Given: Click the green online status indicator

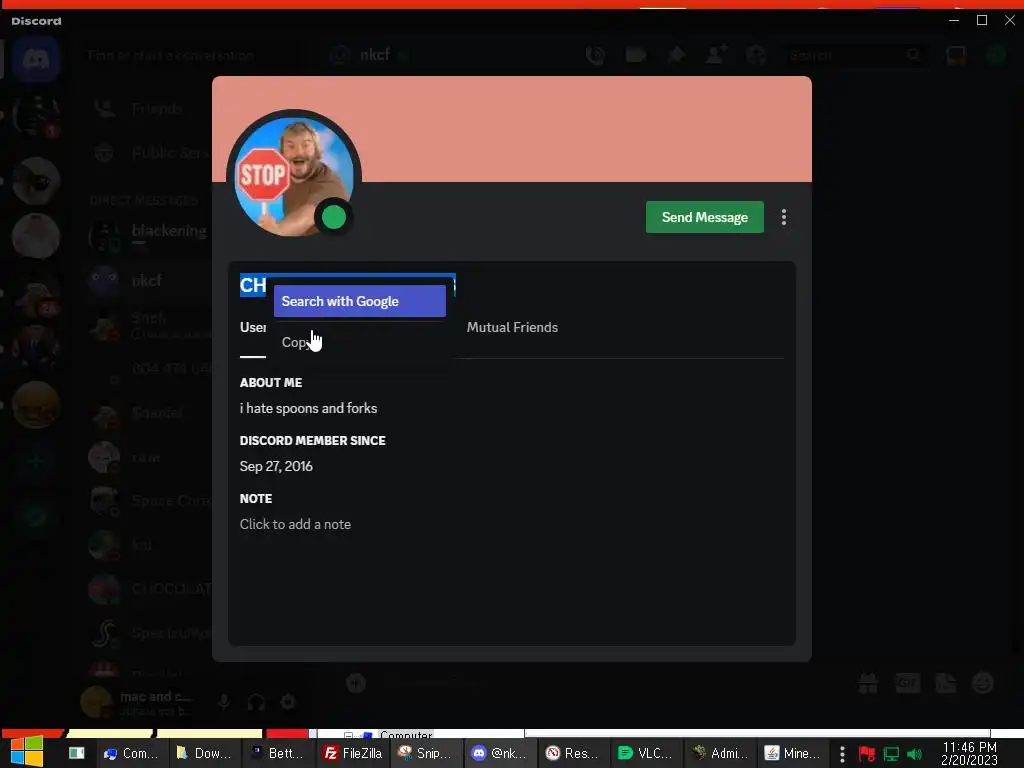Looking at the screenshot, I should [x=334, y=217].
